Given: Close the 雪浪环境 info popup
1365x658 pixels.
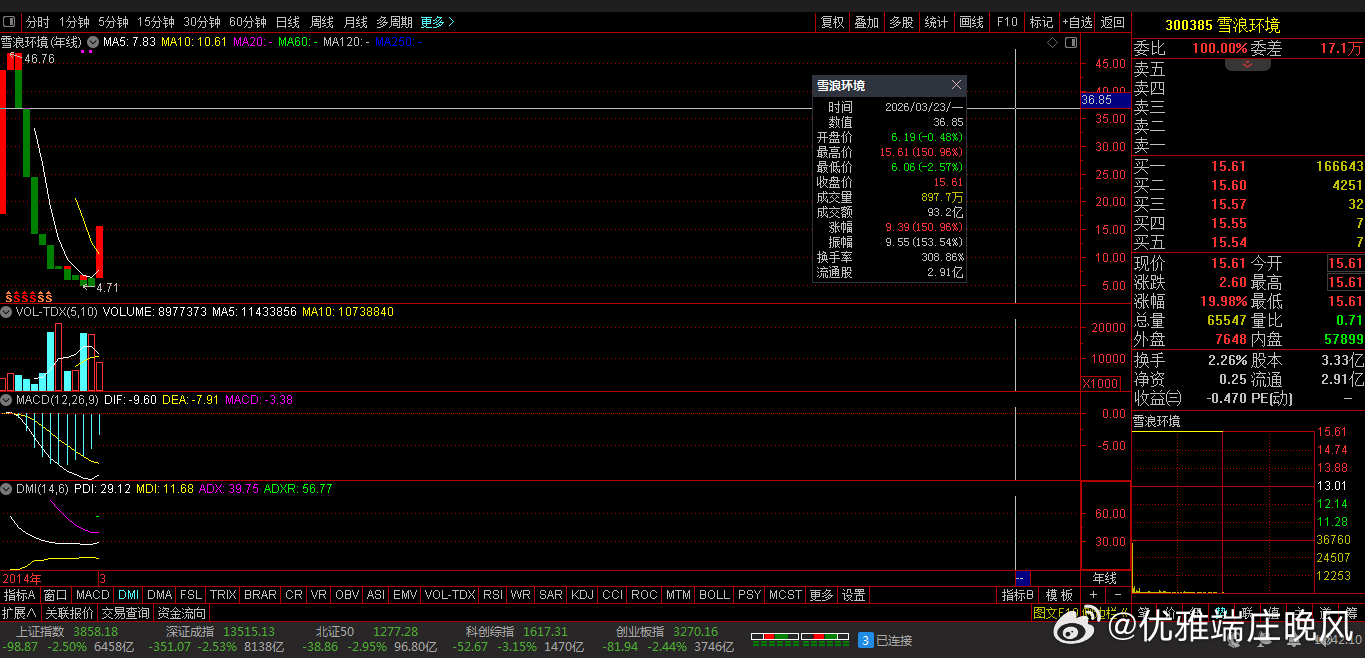Looking at the screenshot, I should (x=956, y=85).
